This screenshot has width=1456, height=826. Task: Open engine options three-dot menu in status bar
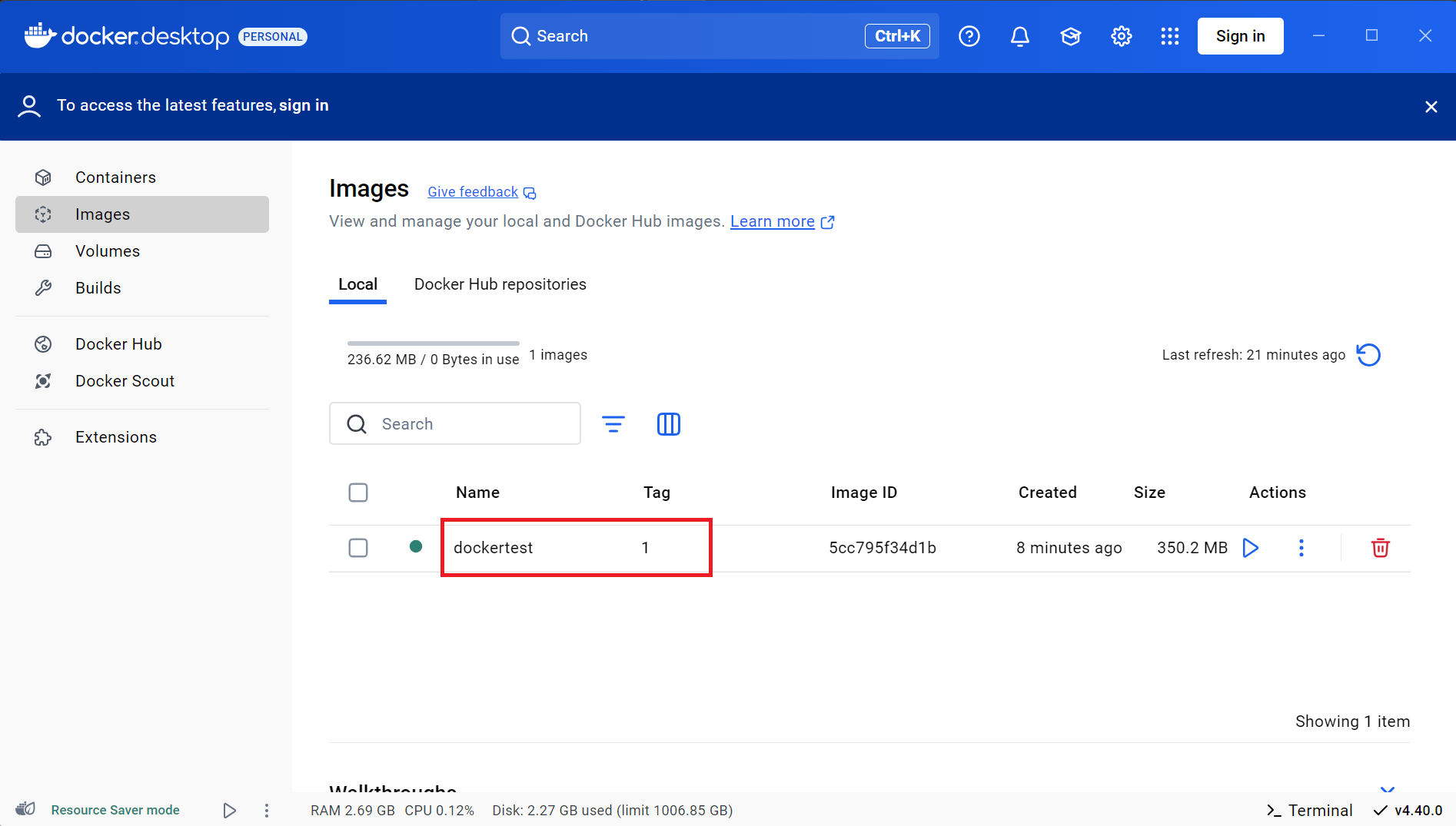pos(267,810)
